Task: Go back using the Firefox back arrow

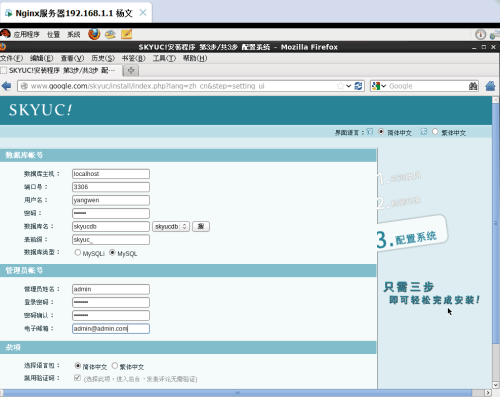Action: tap(6, 86)
